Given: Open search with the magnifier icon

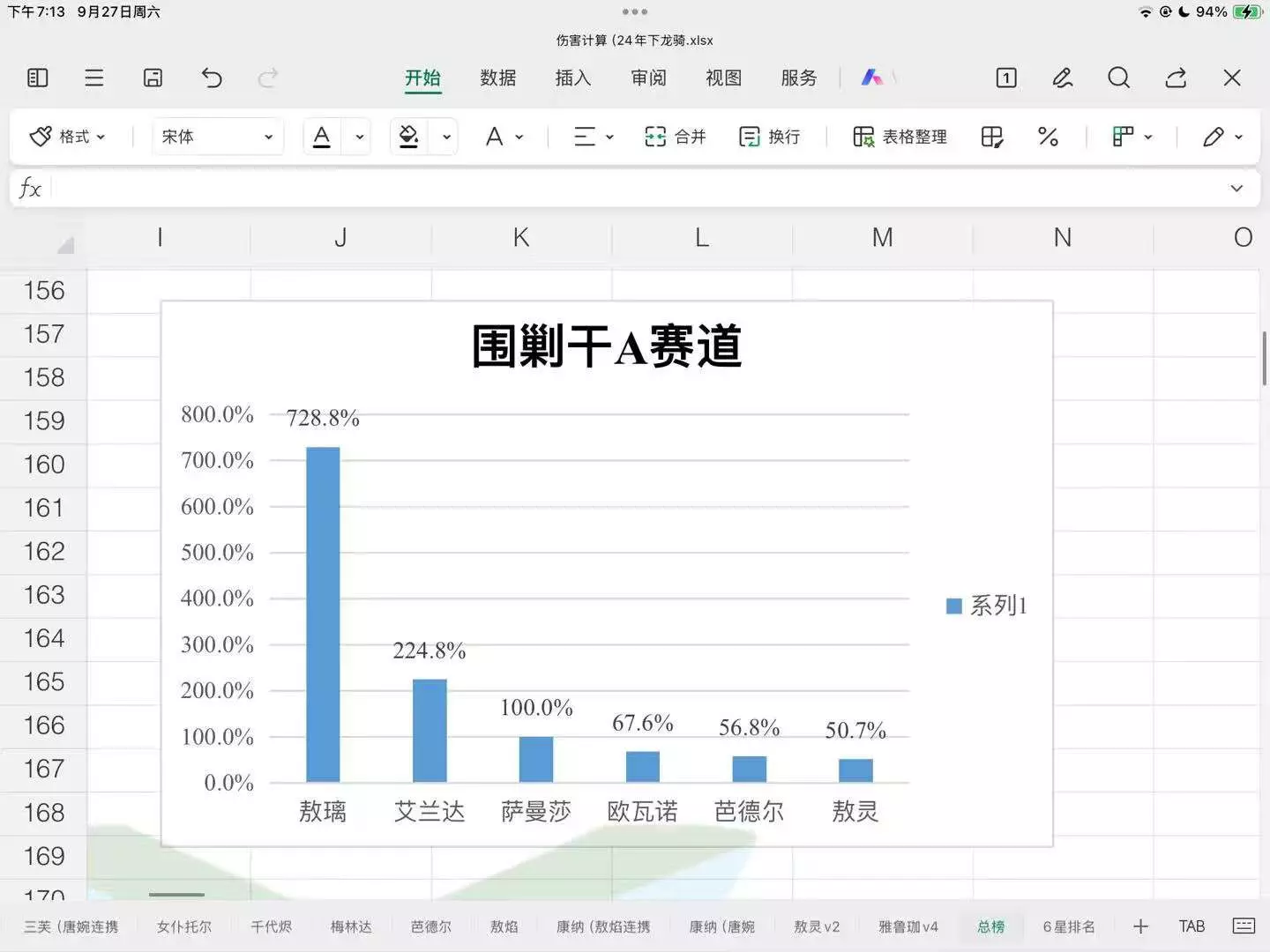Looking at the screenshot, I should [x=1119, y=78].
